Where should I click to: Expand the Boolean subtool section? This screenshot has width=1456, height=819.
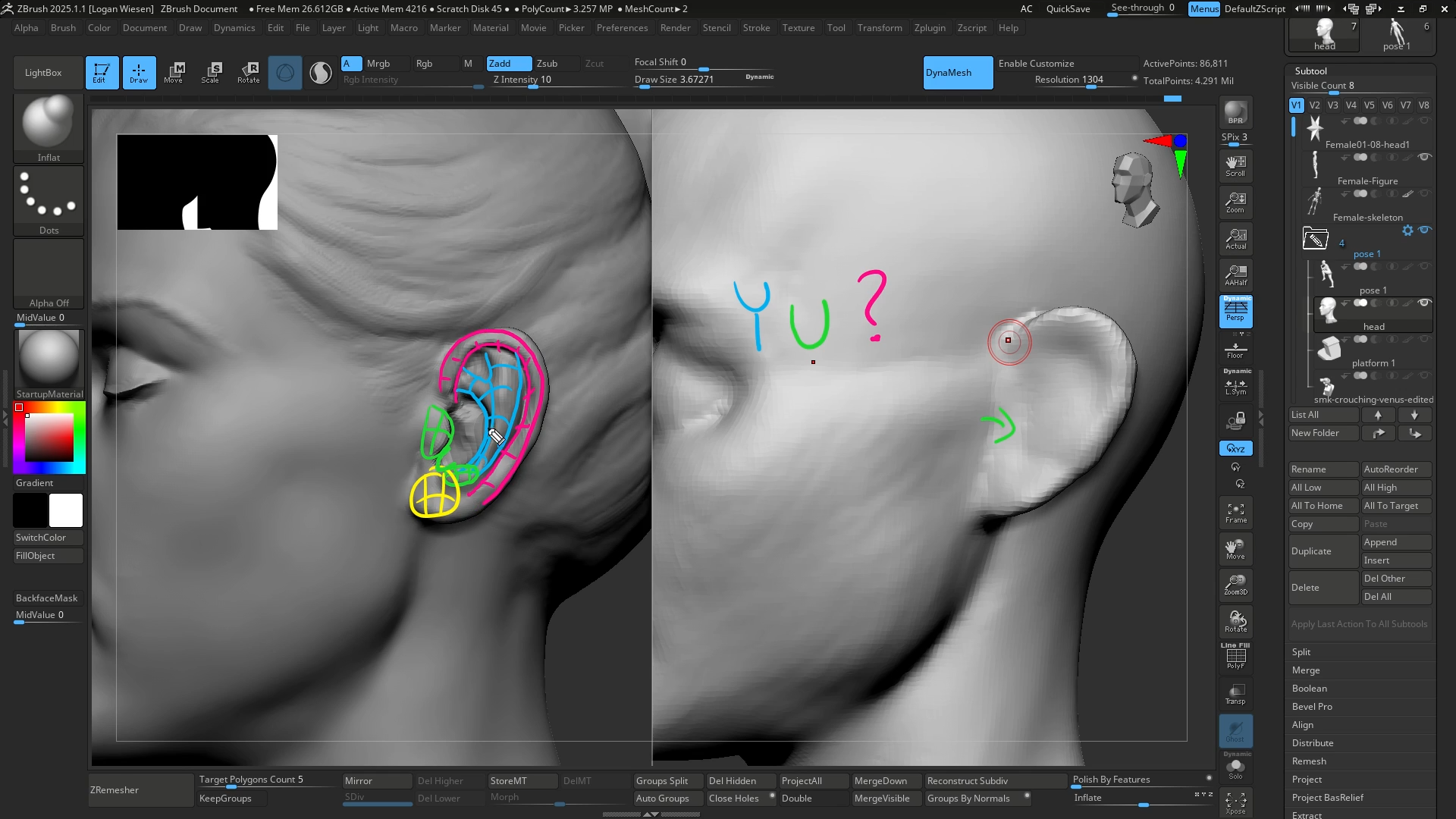point(1309,689)
